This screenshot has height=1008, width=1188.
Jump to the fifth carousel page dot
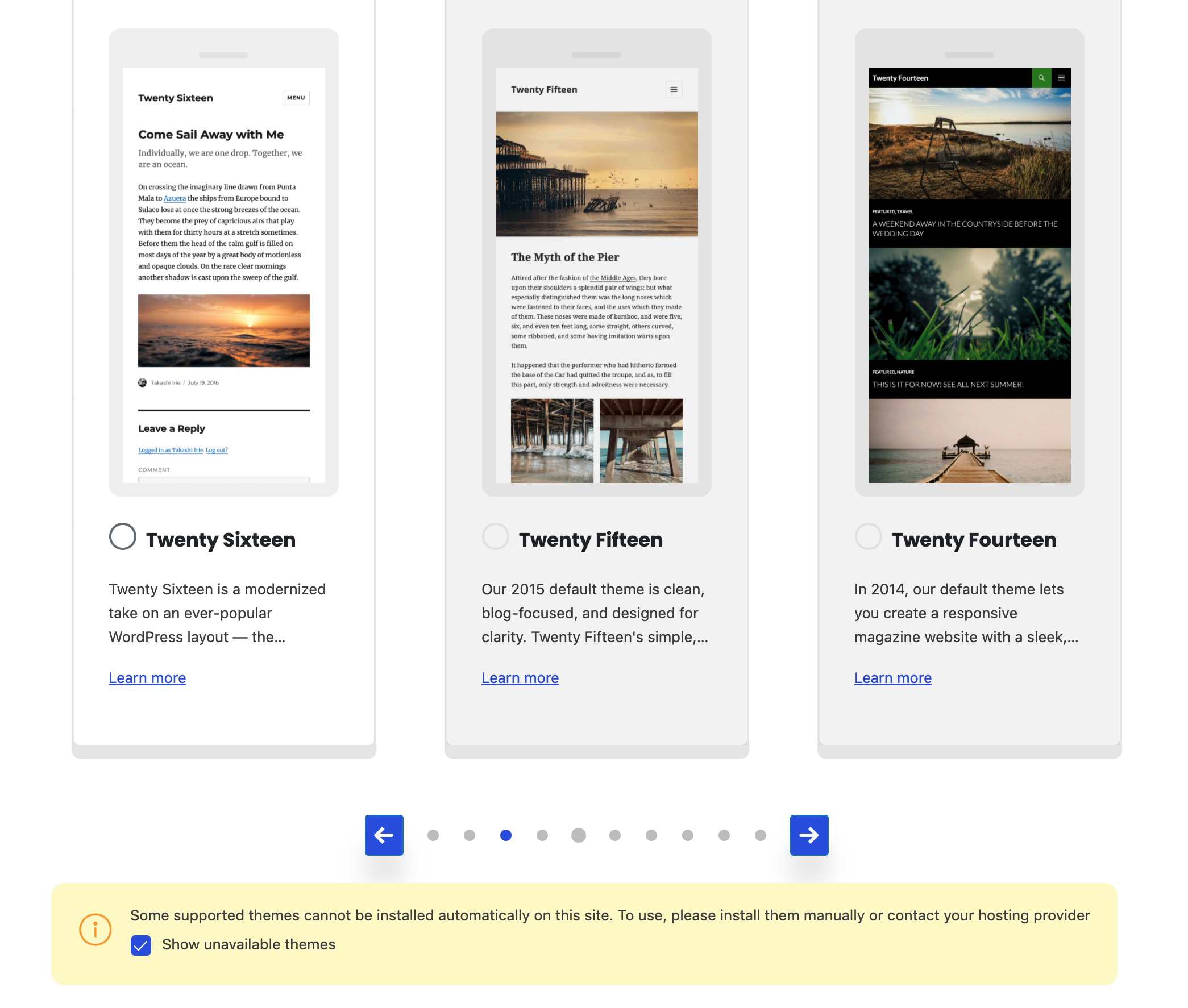578,835
